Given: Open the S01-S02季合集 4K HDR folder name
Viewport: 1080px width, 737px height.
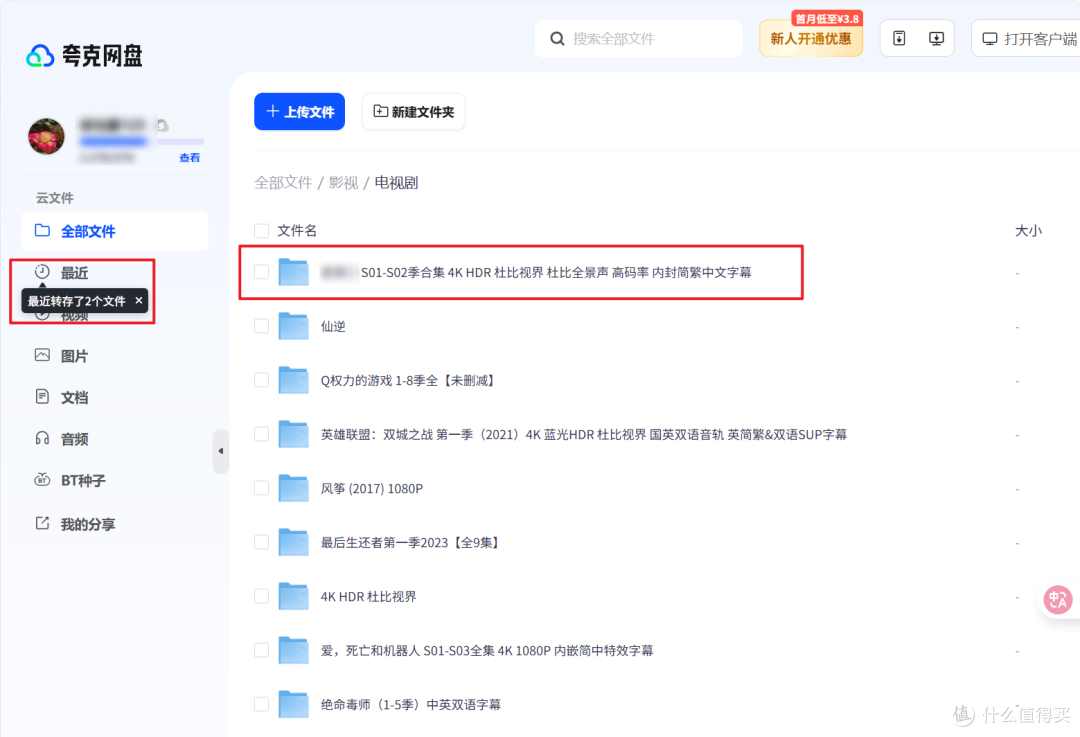Looking at the screenshot, I should [536, 273].
